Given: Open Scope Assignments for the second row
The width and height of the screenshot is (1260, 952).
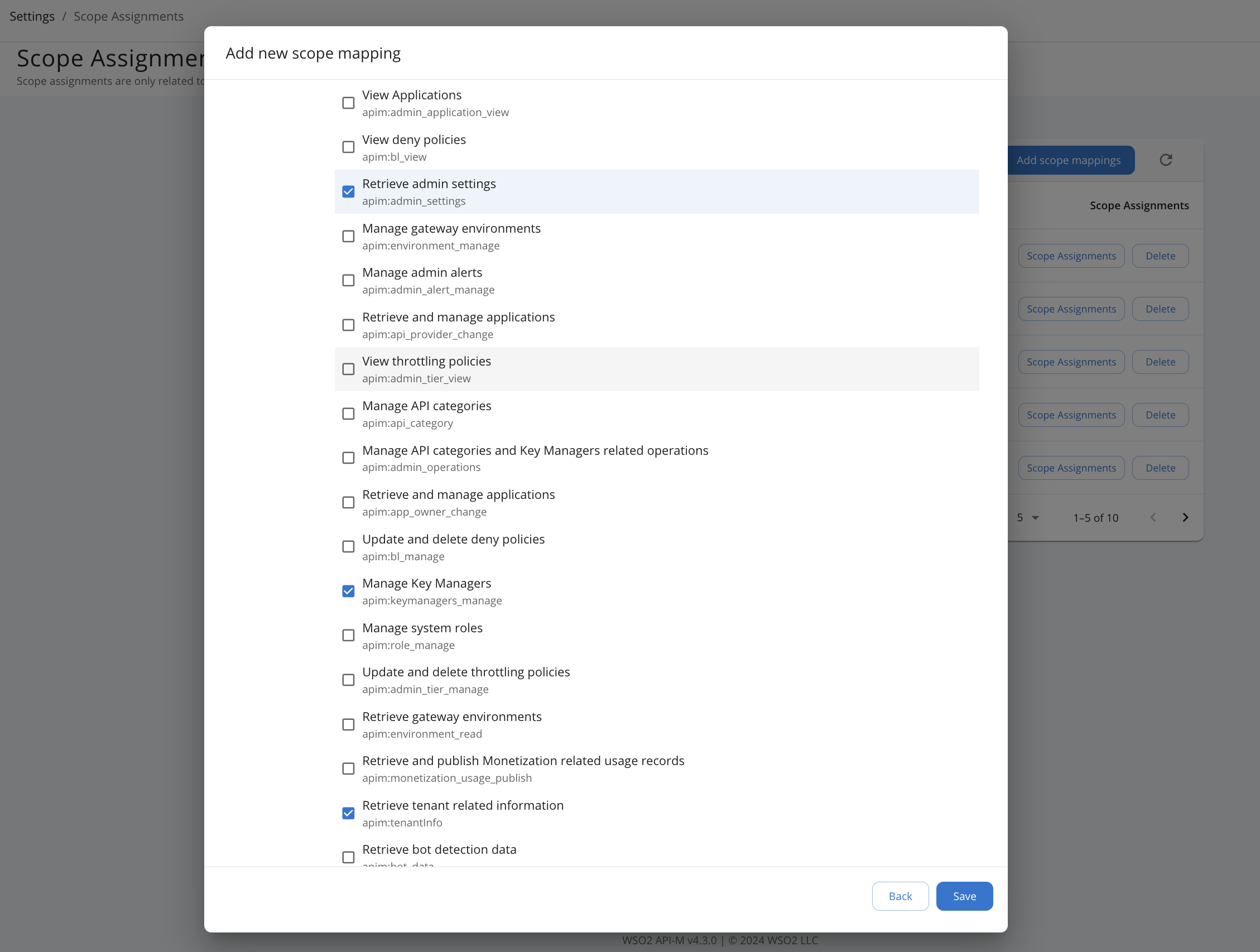Looking at the screenshot, I should (1071, 308).
